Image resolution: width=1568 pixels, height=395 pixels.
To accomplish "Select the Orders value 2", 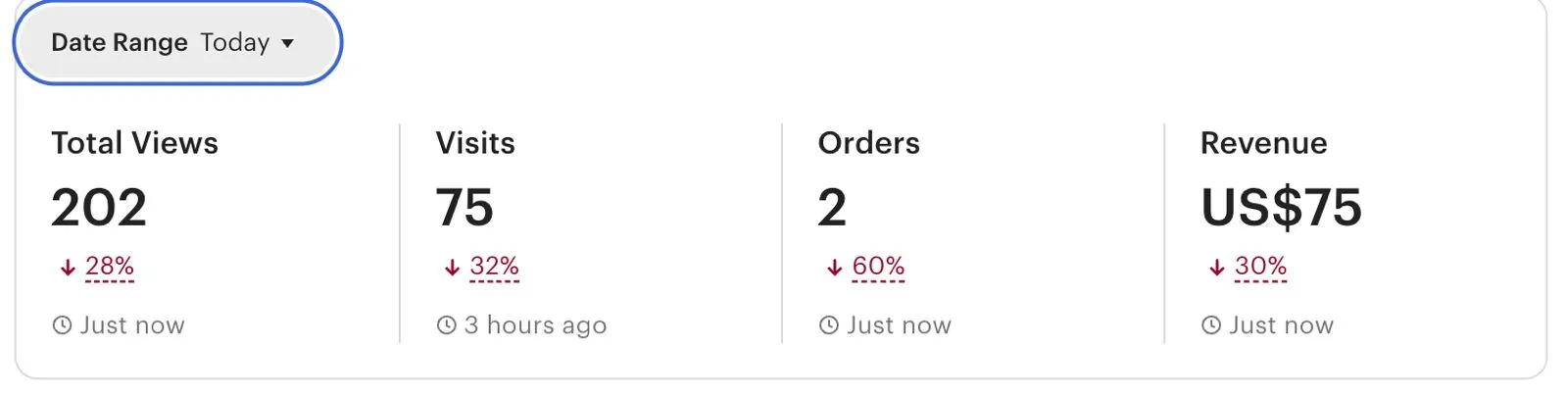I will click(832, 208).
